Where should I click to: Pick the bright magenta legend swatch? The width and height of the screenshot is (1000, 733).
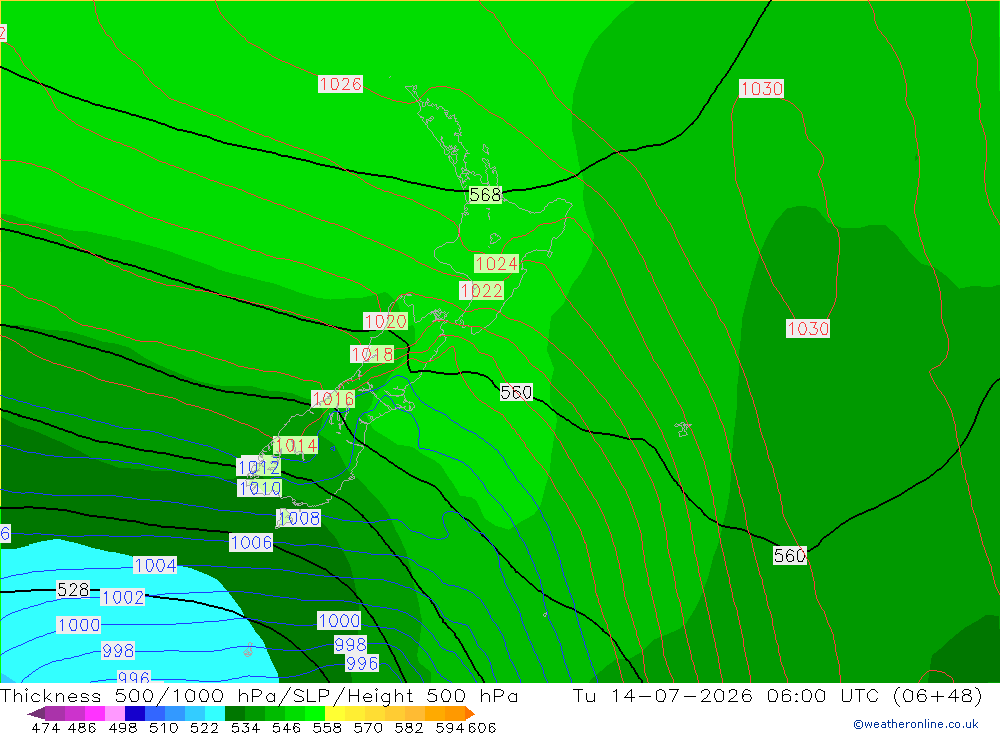point(95,713)
